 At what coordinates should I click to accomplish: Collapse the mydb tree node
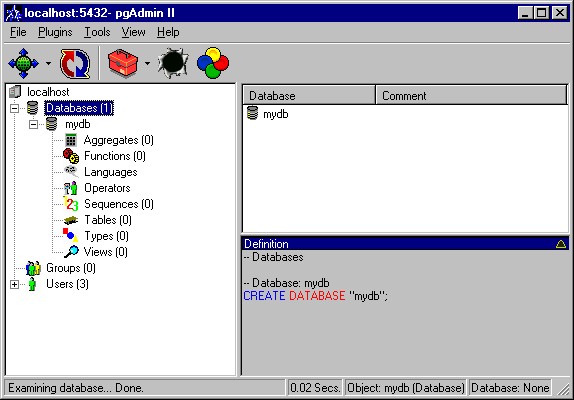pyautogui.click(x=33, y=125)
